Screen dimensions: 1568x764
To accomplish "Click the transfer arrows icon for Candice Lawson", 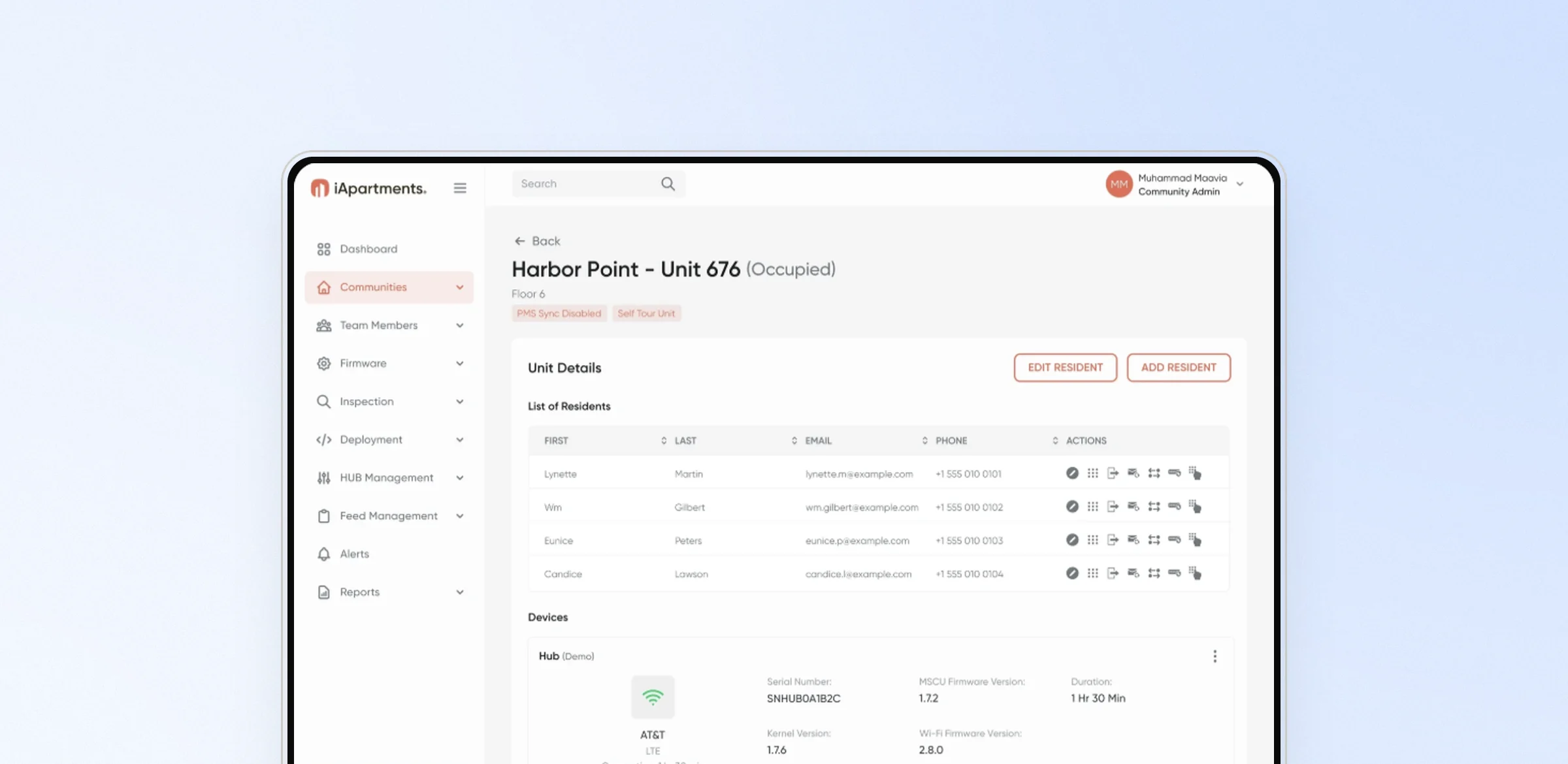I will coord(1154,573).
